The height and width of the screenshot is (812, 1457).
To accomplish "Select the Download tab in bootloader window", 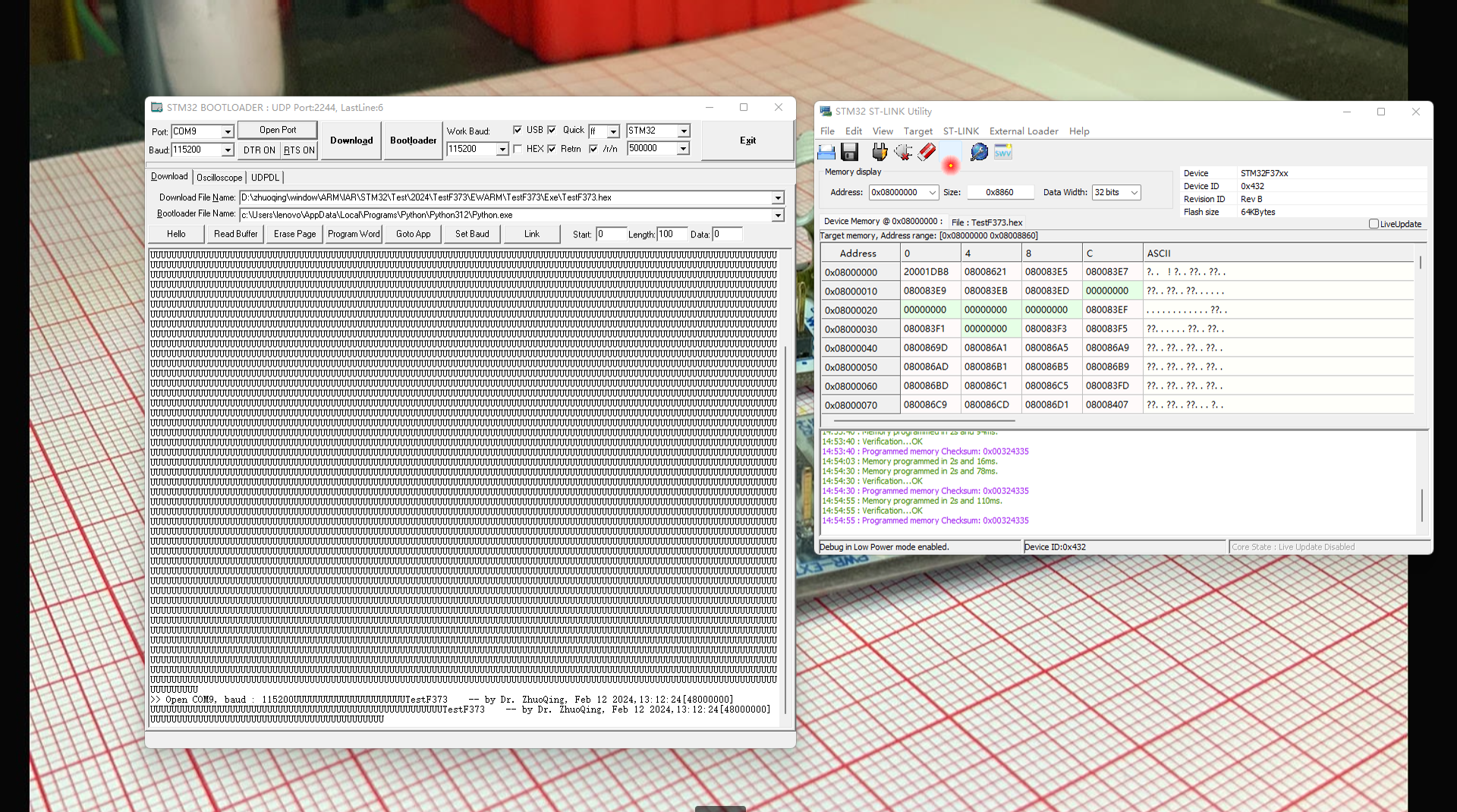I will 169,176.
